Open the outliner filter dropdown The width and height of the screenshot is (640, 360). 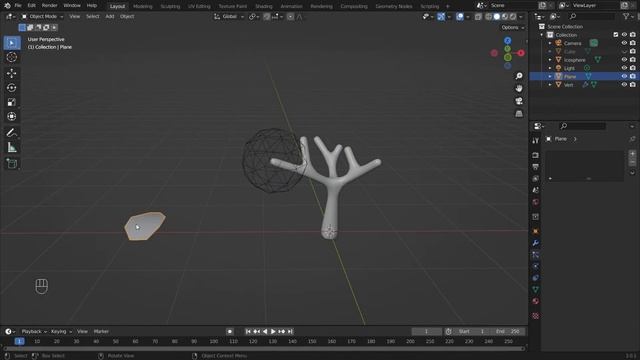tap(628, 16)
